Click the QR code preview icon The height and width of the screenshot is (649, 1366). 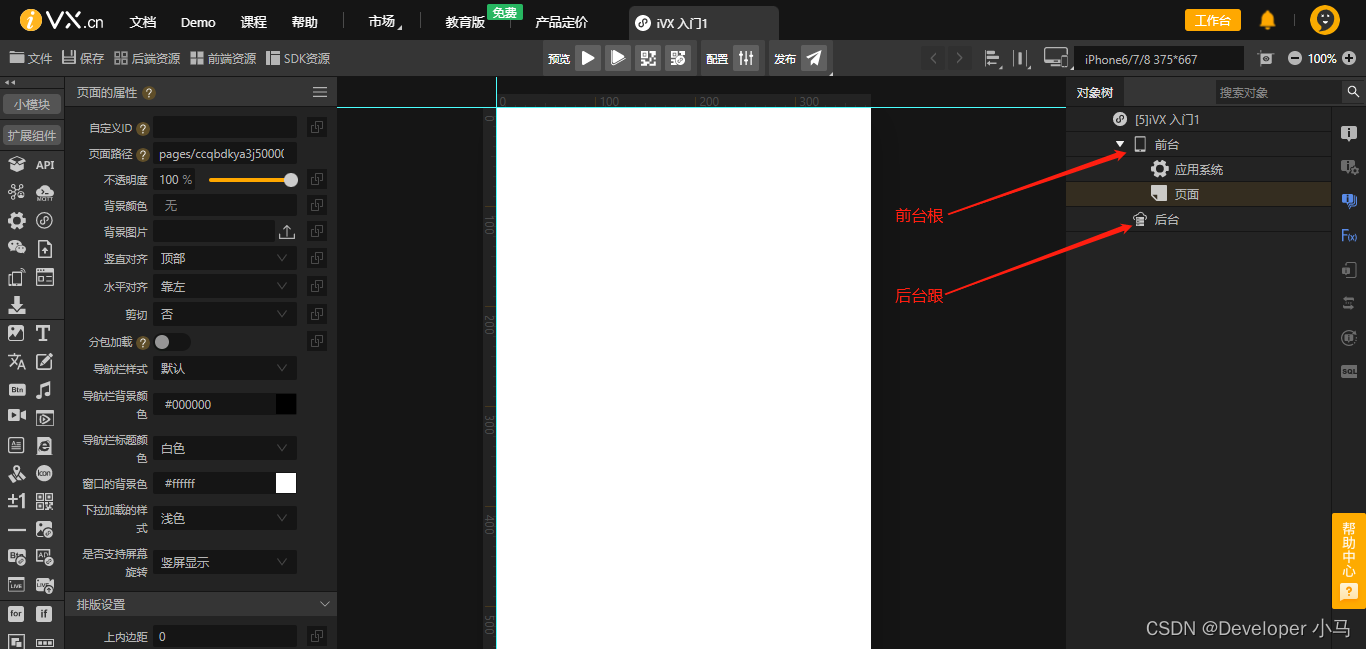click(x=648, y=58)
